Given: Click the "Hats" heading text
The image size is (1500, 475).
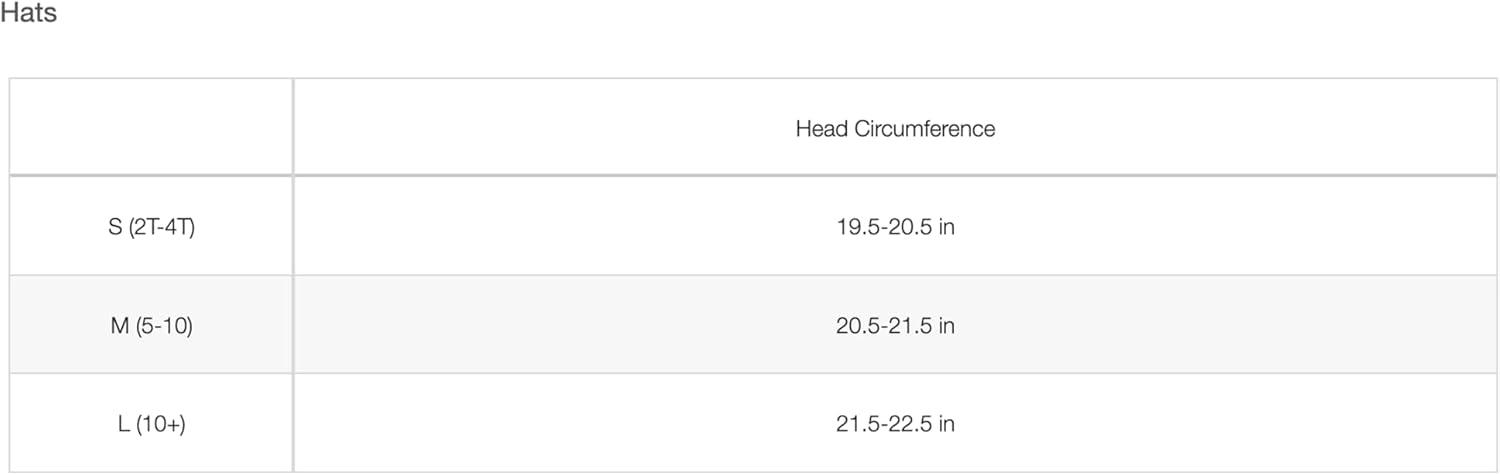Looking at the screenshot, I should 28,14.
